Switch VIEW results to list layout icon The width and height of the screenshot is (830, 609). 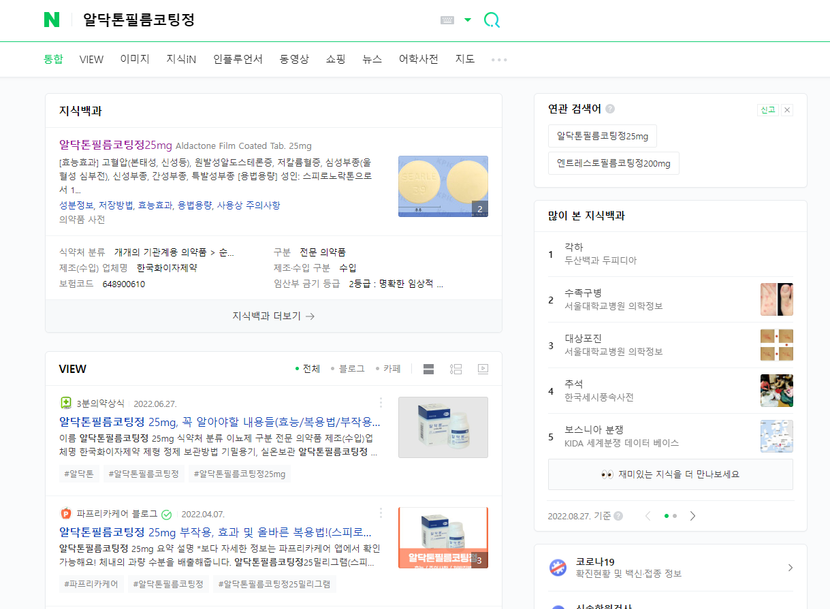coord(429,369)
